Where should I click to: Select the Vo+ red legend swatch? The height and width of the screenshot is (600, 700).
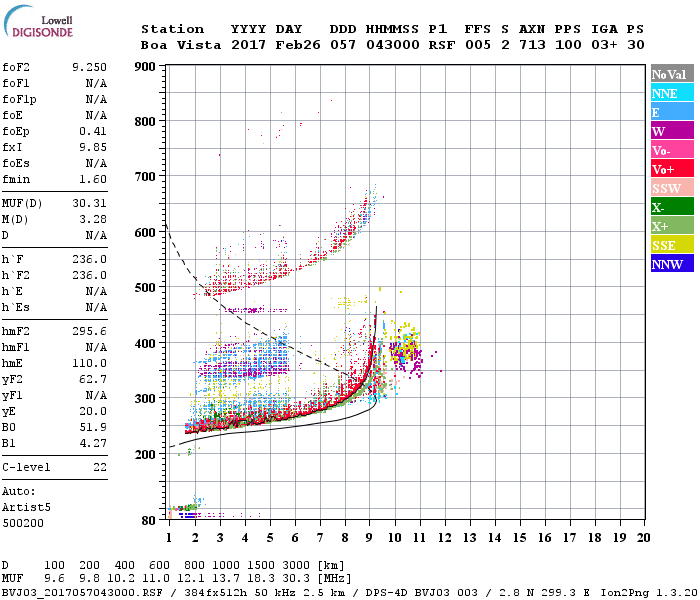pos(672,169)
